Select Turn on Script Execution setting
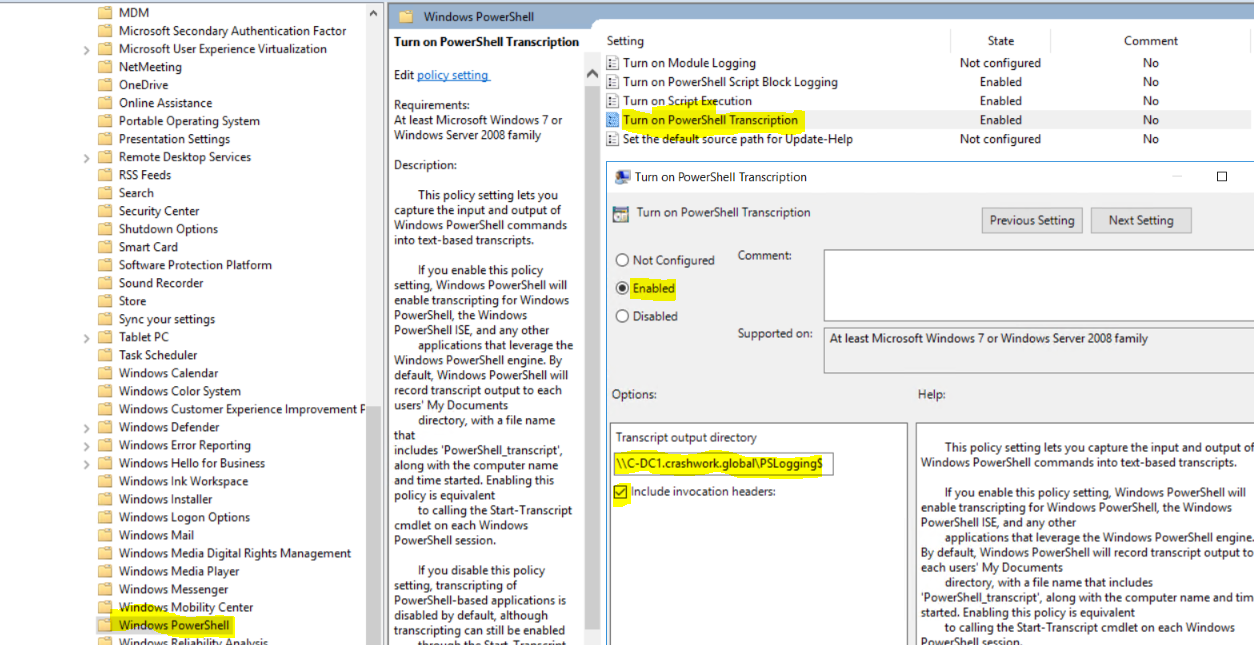The height and width of the screenshot is (645, 1254). (687, 101)
